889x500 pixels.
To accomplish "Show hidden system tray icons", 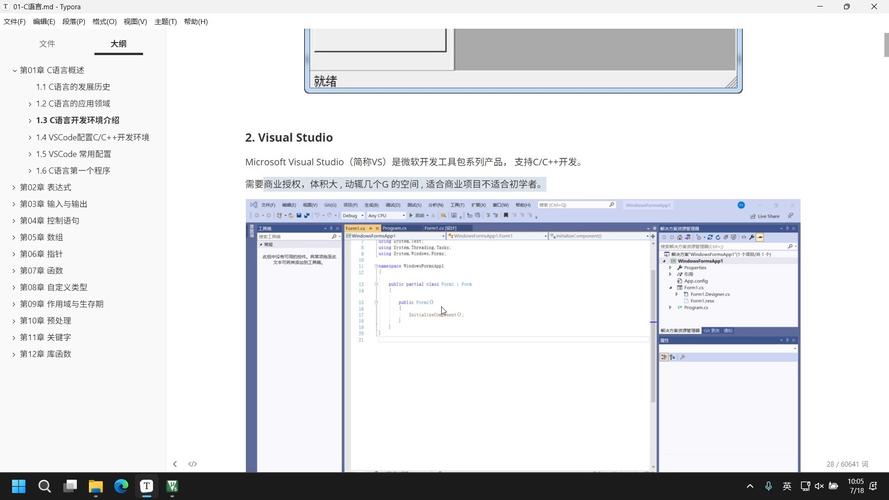I will [x=750, y=487].
